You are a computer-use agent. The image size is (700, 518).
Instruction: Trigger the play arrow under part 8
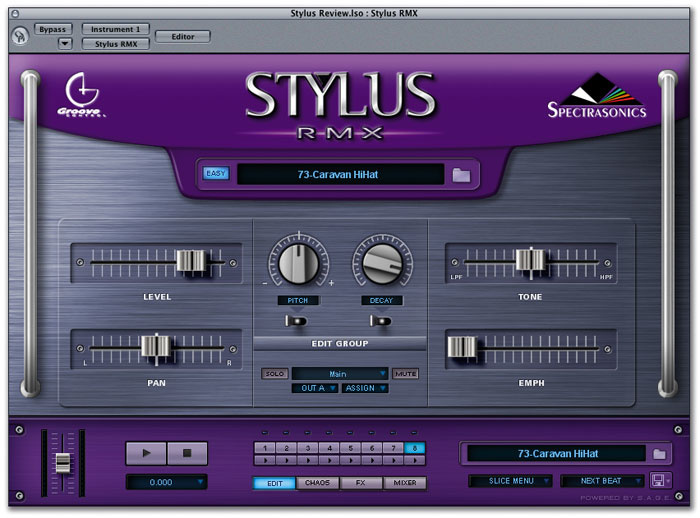tap(415, 460)
